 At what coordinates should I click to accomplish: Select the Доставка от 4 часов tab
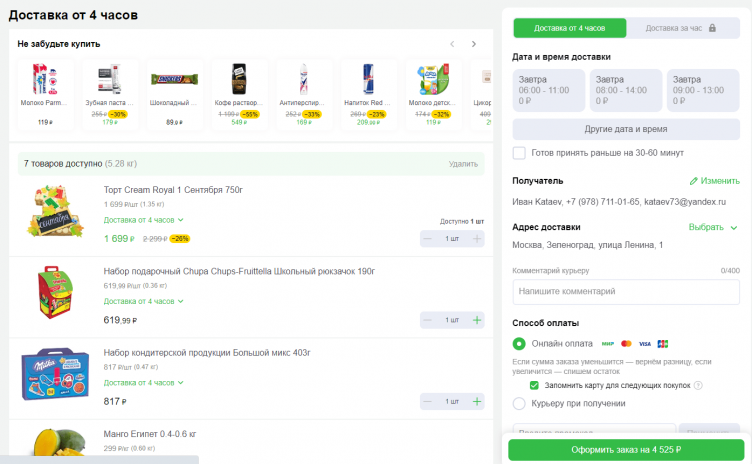569,28
